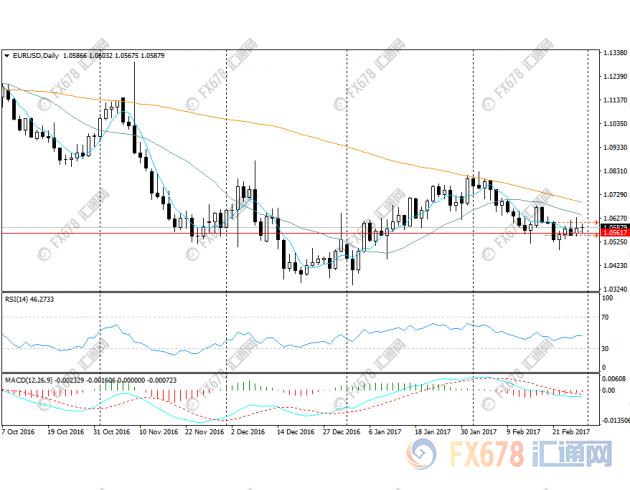Click the triangle icon before EURUSD,Daily
This screenshot has width=630, height=490.
[7, 55]
